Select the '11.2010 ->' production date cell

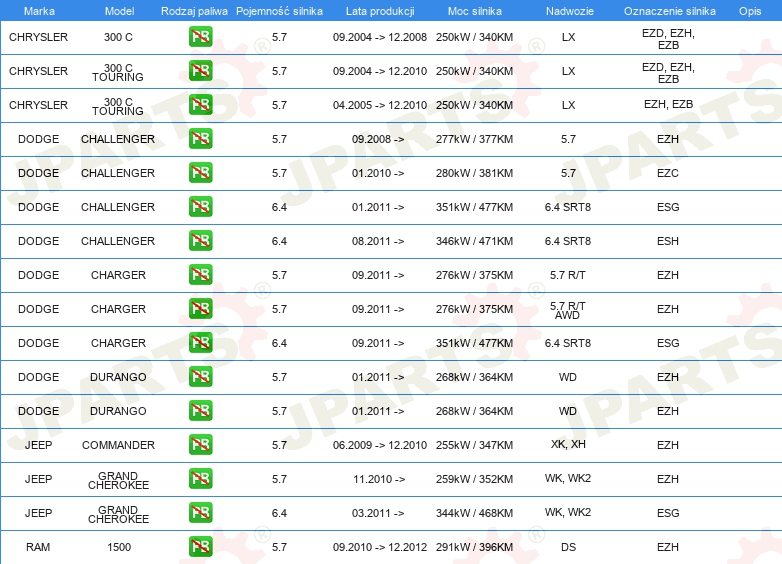click(x=379, y=479)
